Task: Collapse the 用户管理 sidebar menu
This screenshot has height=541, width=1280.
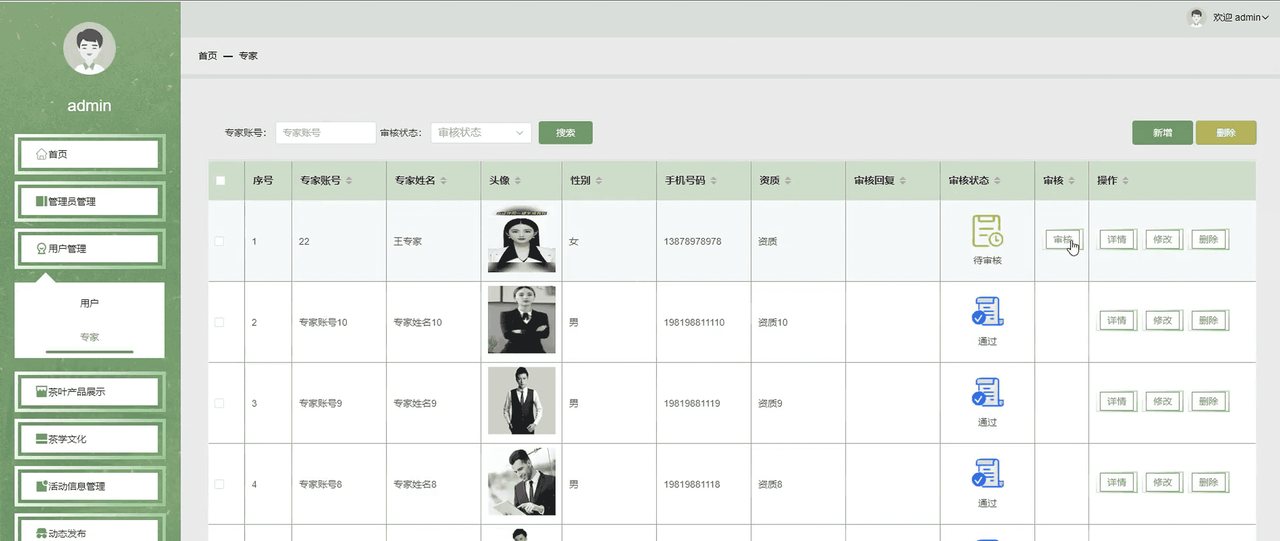Action: point(89,248)
